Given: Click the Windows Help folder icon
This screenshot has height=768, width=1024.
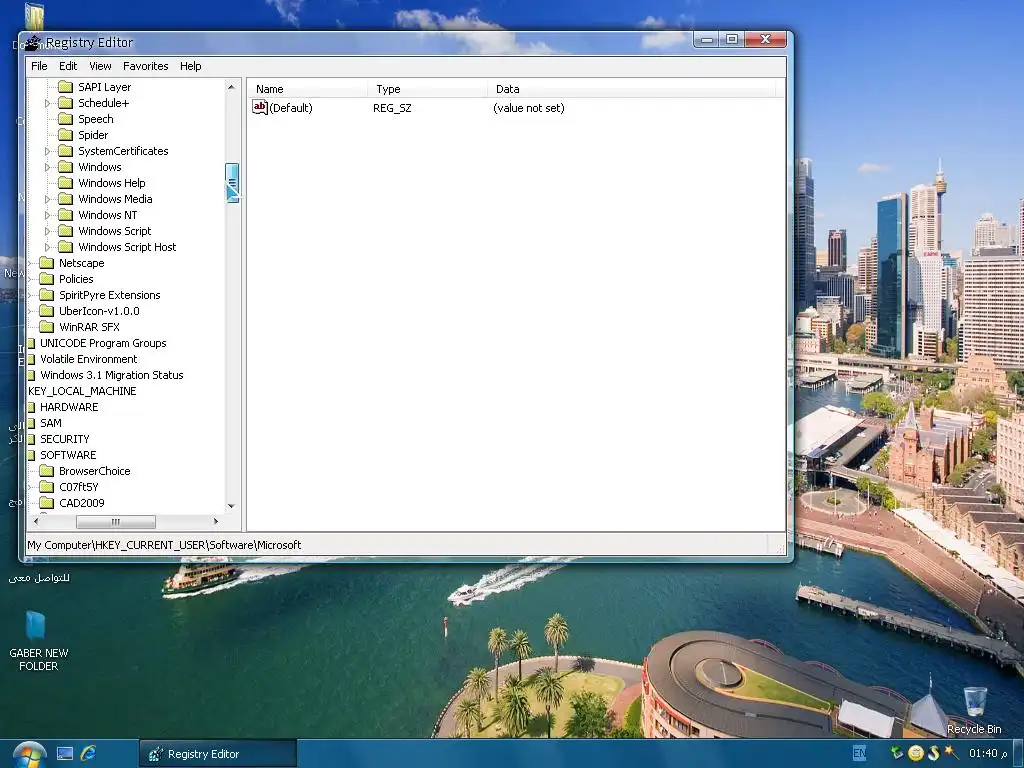Looking at the screenshot, I should click(x=65, y=183).
